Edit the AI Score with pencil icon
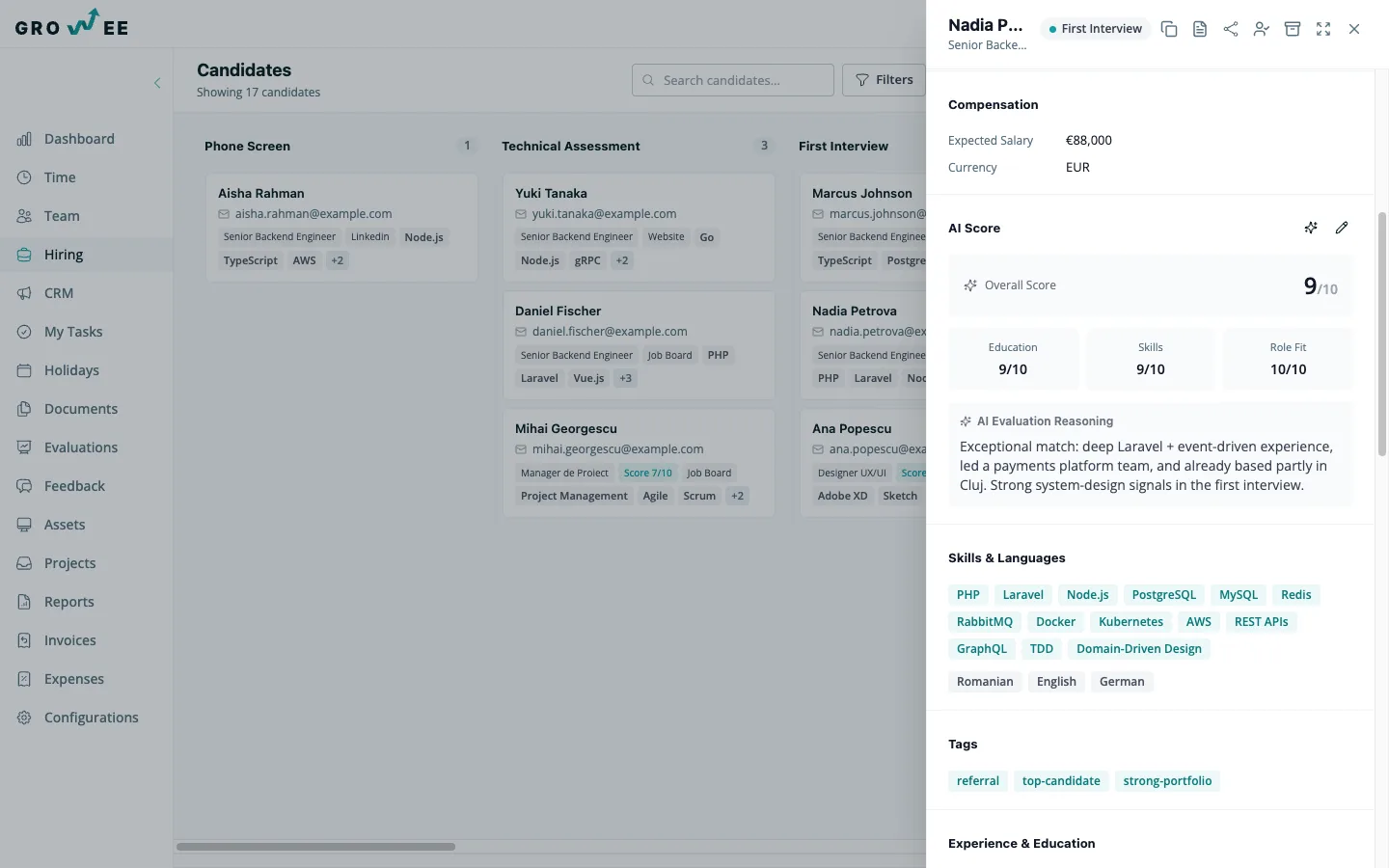The height and width of the screenshot is (868, 1389). [x=1342, y=228]
